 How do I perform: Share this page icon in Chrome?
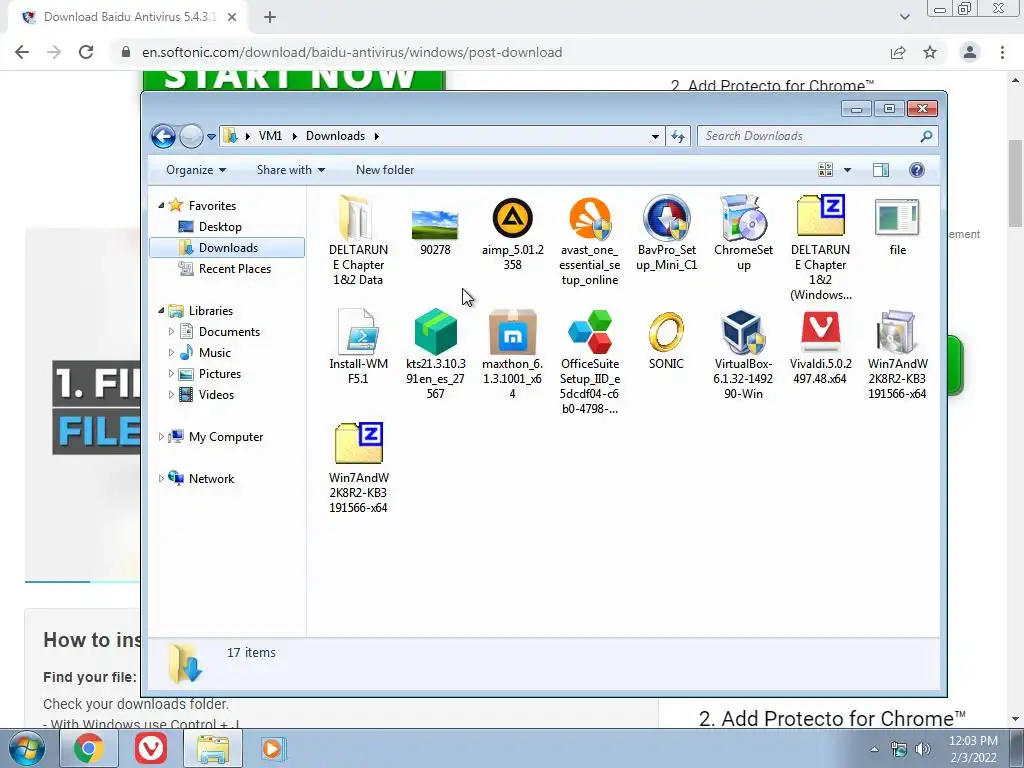pyautogui.click(x=898, y=52)
